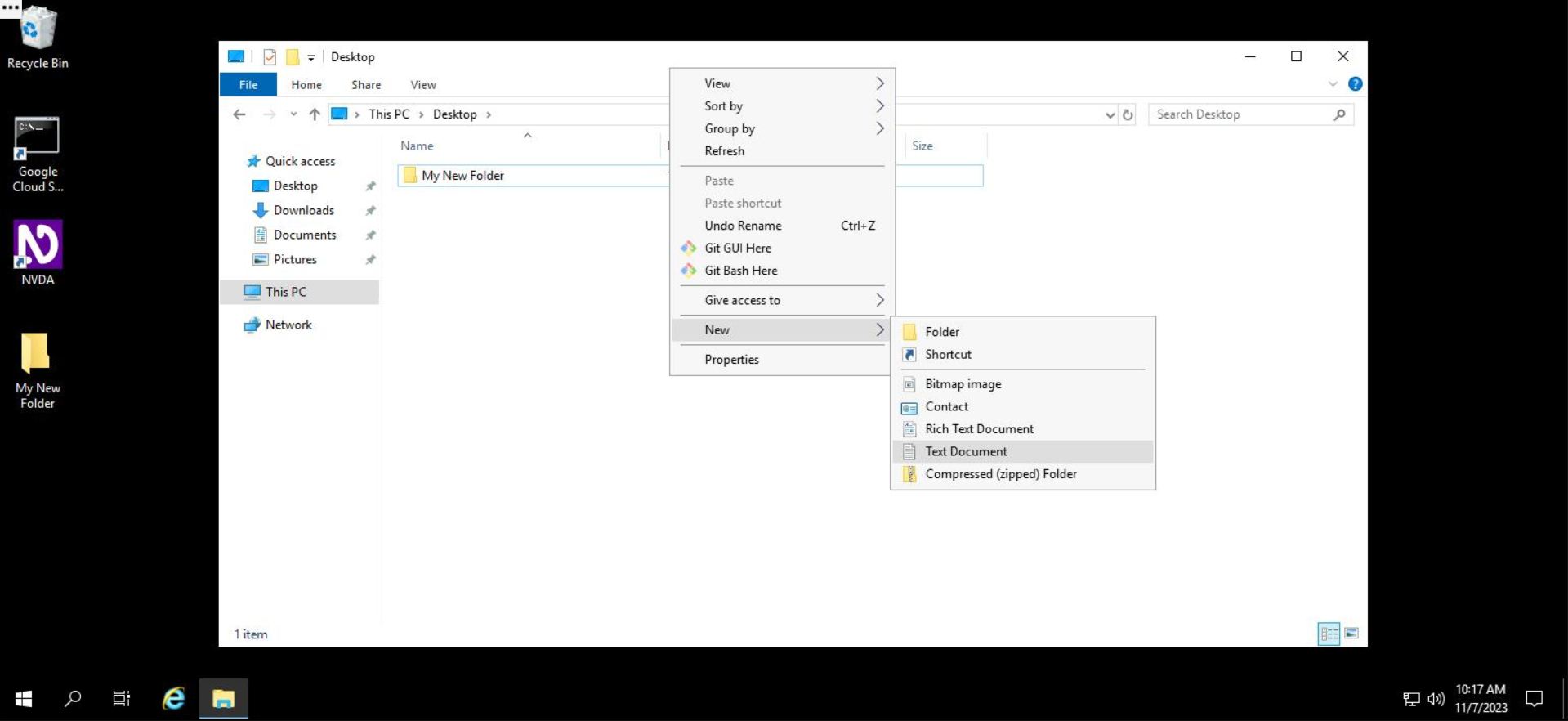Refresh the Desktop address bar
The image size is (1568, 721).
coord(1128,114)
